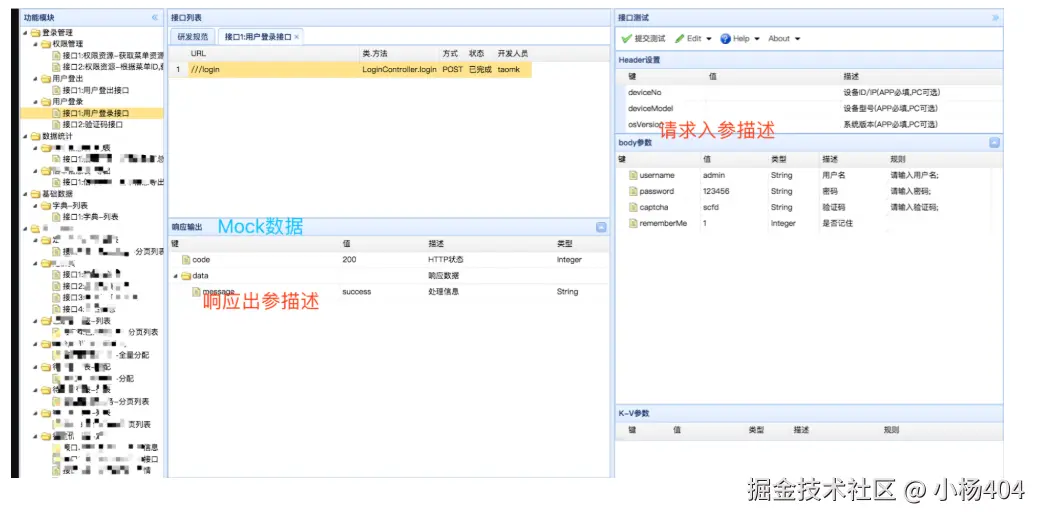This screenshot has width=1041, height=520.
Task: Collapse the 功能模块 panel with double-arrow icon
Action: tap(155, 17)
